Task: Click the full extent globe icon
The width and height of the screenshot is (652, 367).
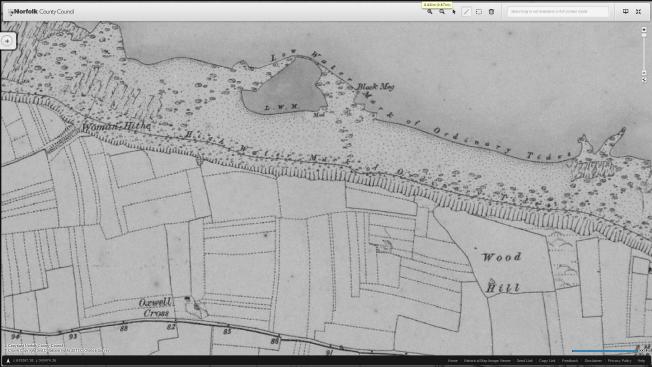Action: pos(644,80)
